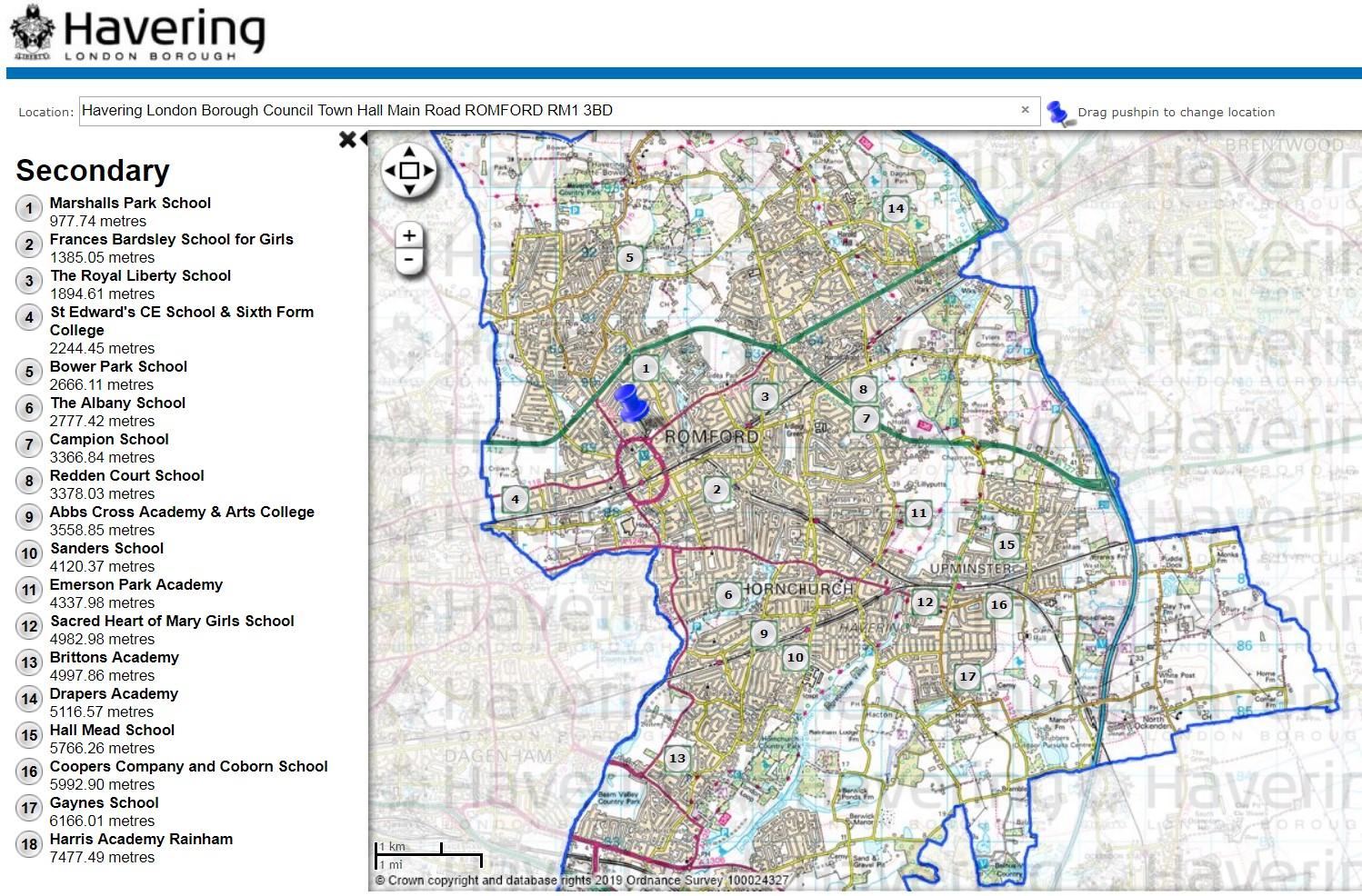The height and width of the screenshot is (896, 1362).
Task: Click map marker 14 at the map's north
Action: [x=896, y=208]
